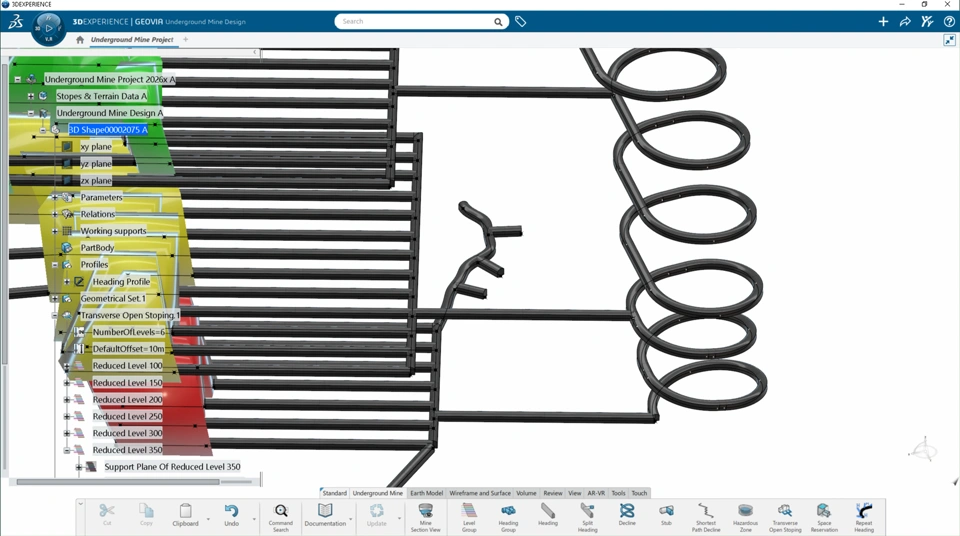Add a new tab with plus button

click(186, 40)
